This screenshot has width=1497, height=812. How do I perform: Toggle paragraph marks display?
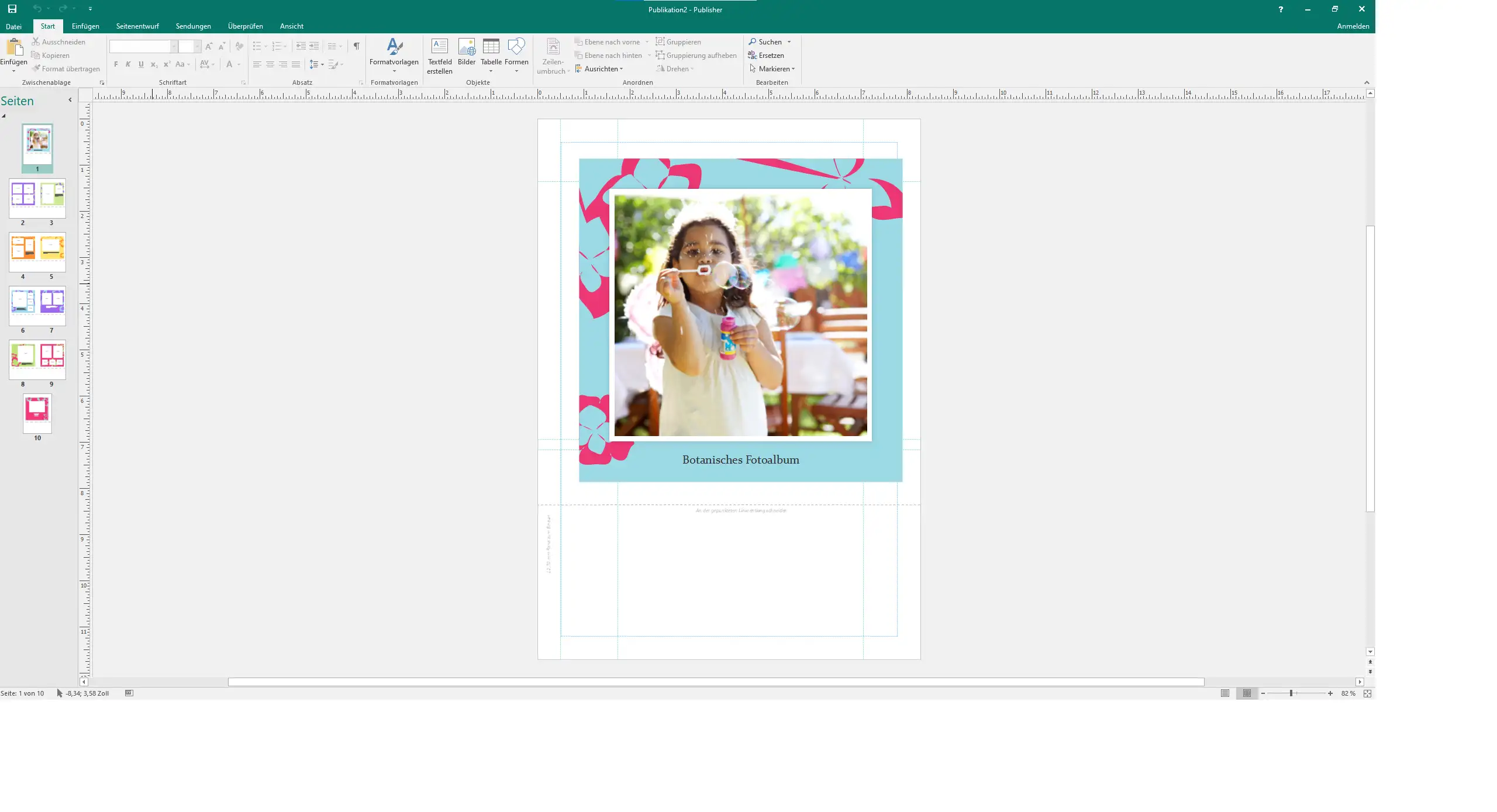(356, 46)
